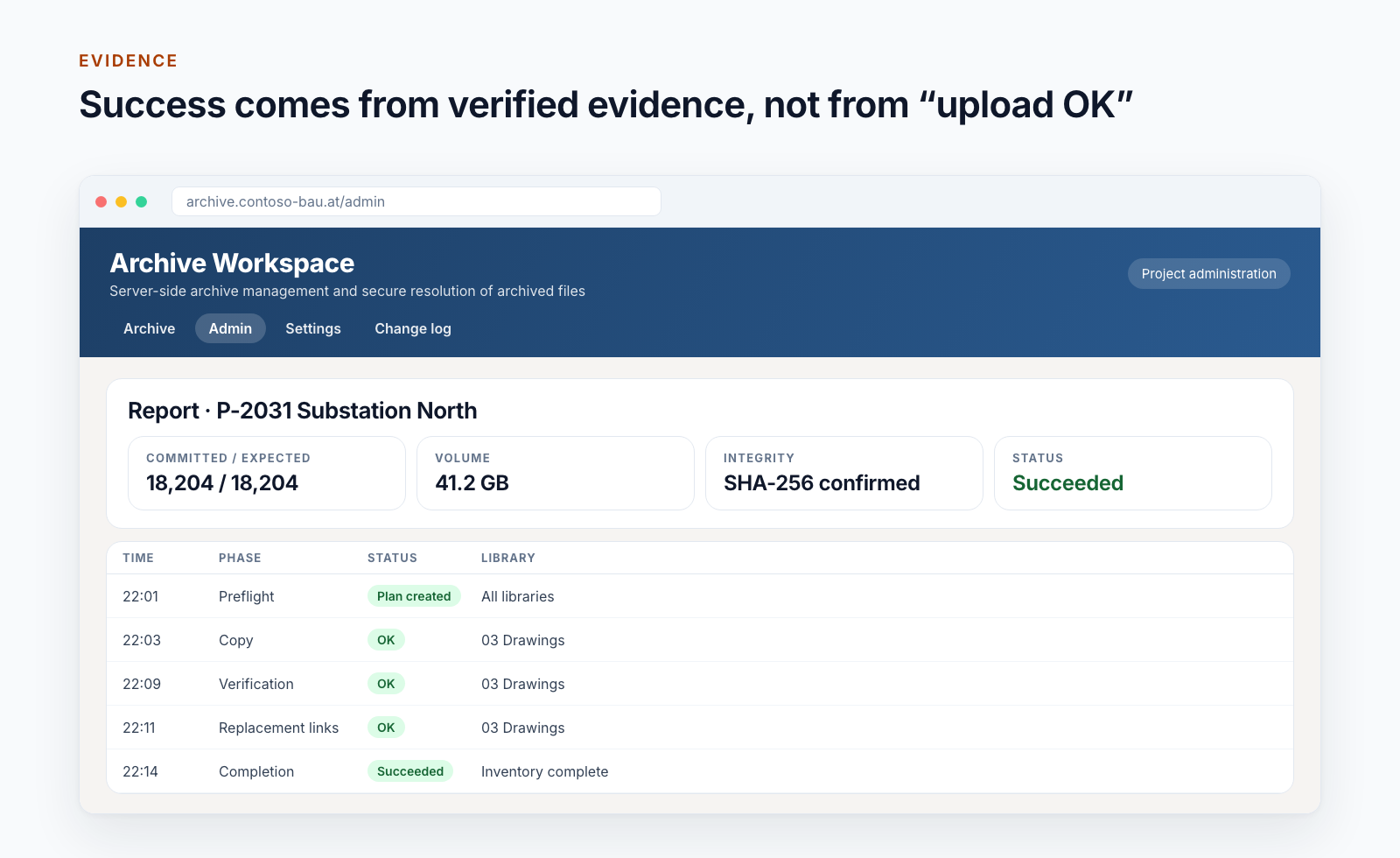Screen dimensions: 1400x858
Task: Click the red window close dot
Action: (101, 201)
